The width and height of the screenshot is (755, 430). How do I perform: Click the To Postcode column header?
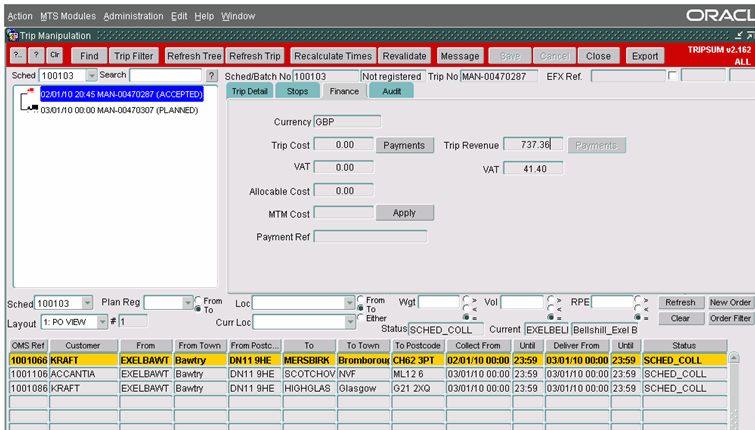click(417, 345)
